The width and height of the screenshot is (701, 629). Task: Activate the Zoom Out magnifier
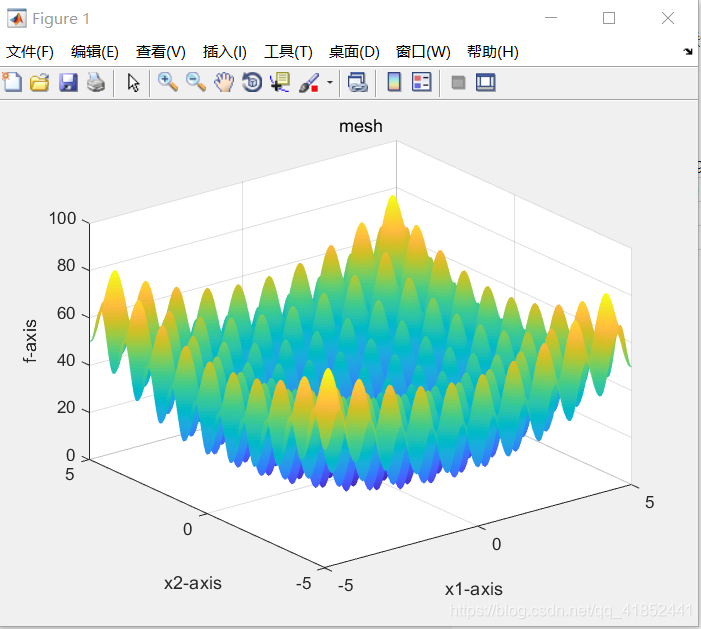[196, 82]
